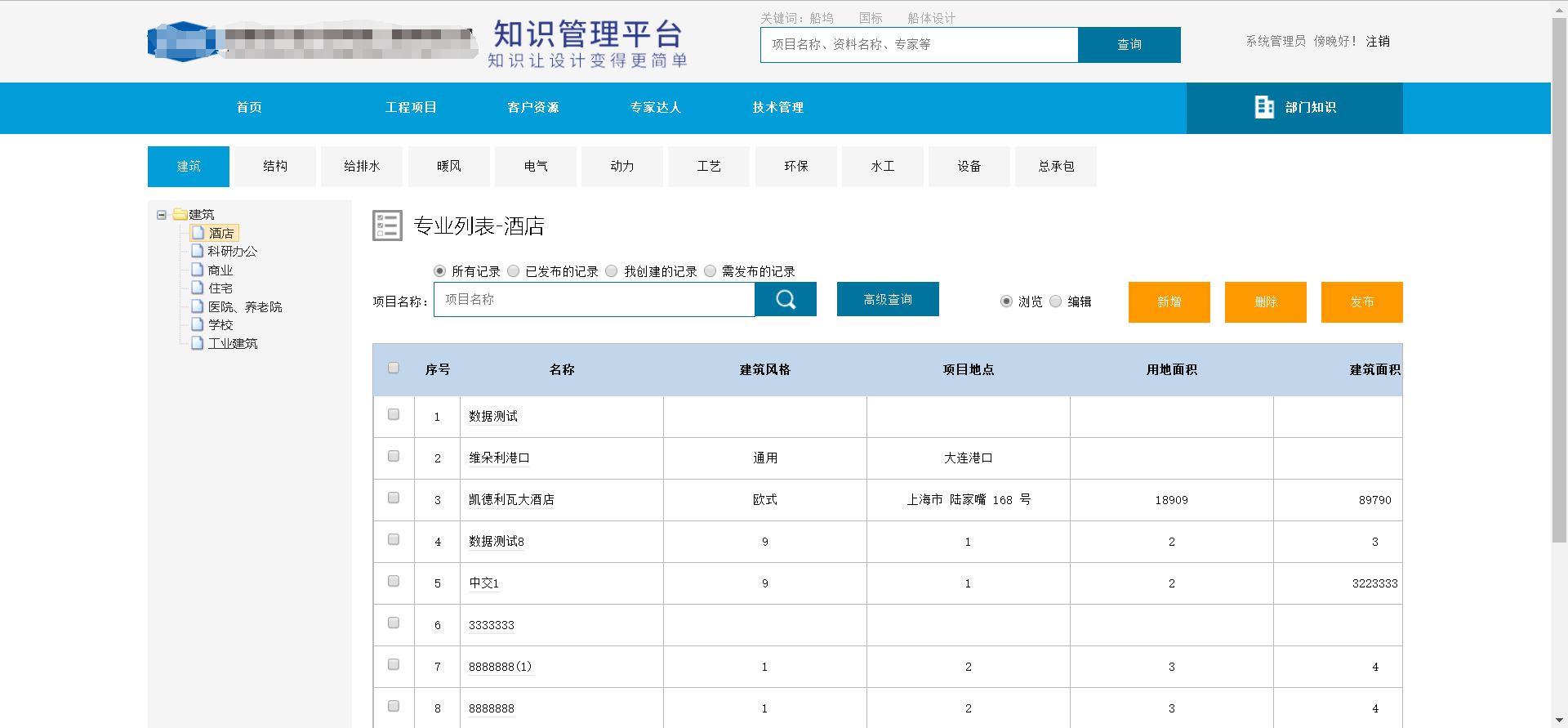Select the 已发布的记录 radio button
Viewport: 1568px width, 728px height.
(x=513, y=270)
